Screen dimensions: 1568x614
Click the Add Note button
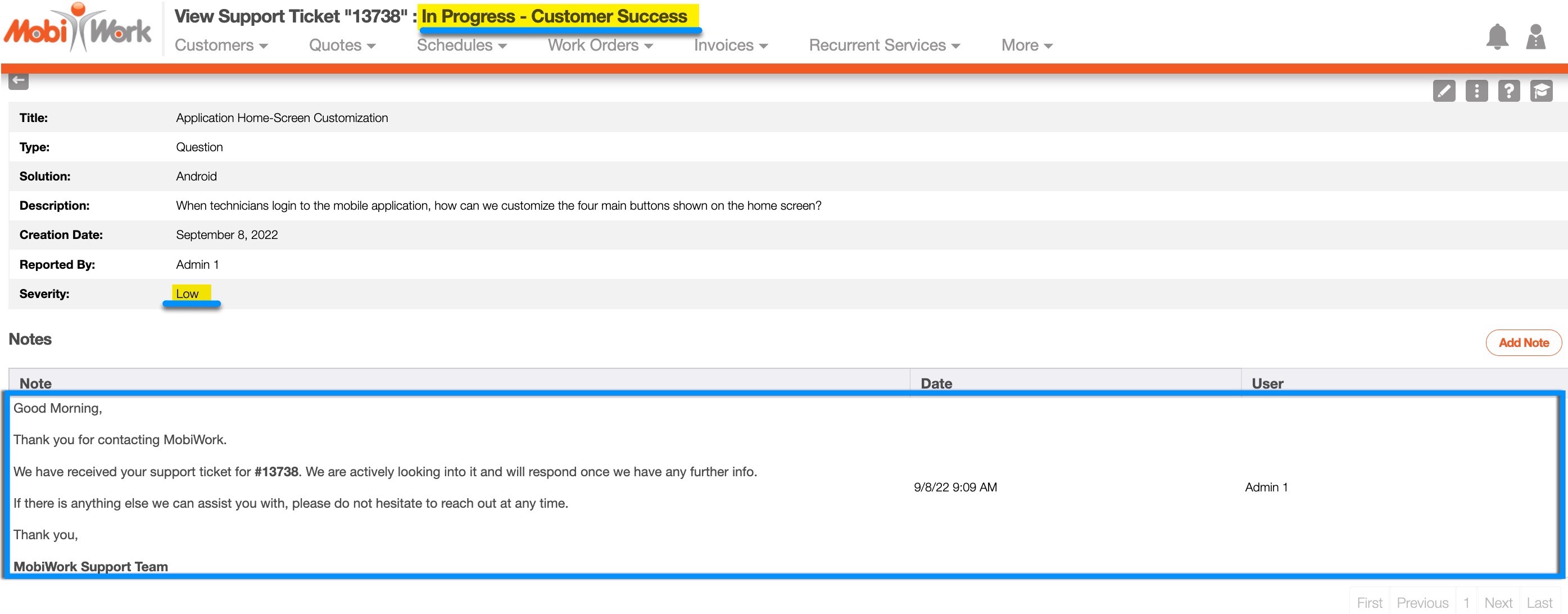pos(1523,343)
